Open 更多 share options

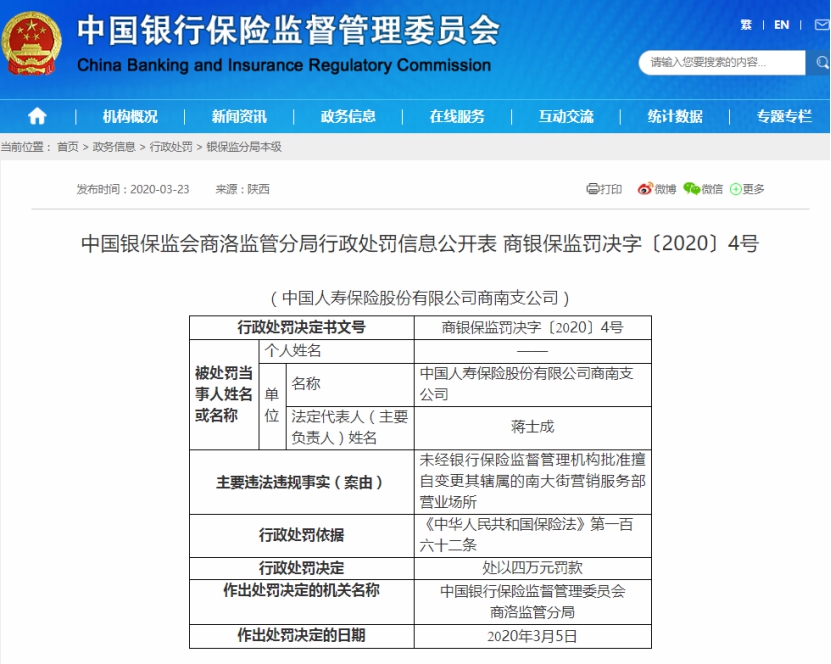tap(747, 189)
